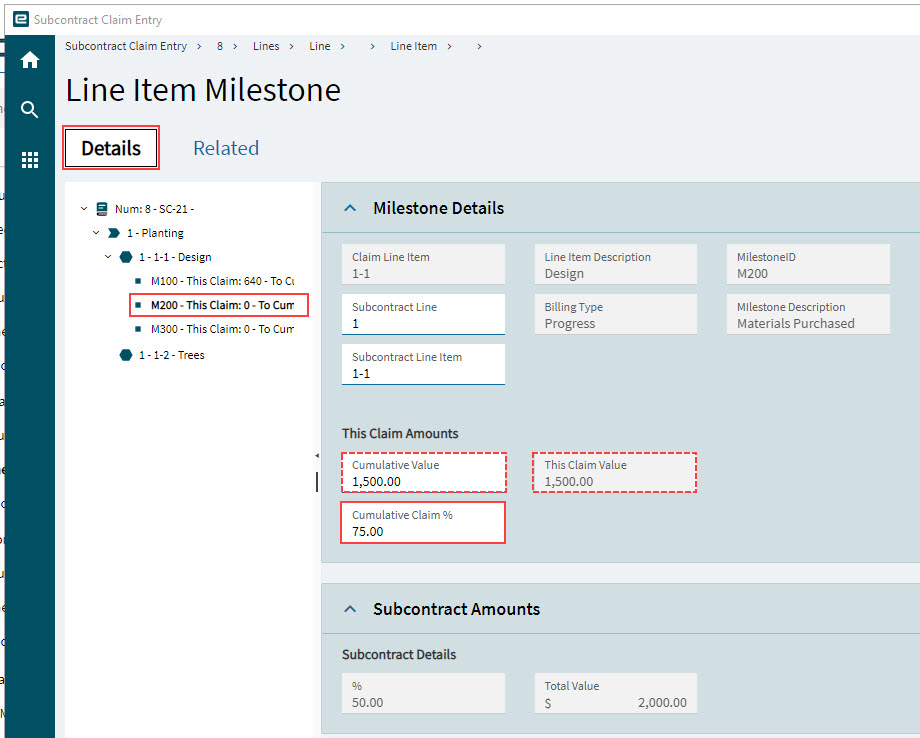Click the Cumulative Value field
This screenshot has height=738, width=920.
[423, 472]
